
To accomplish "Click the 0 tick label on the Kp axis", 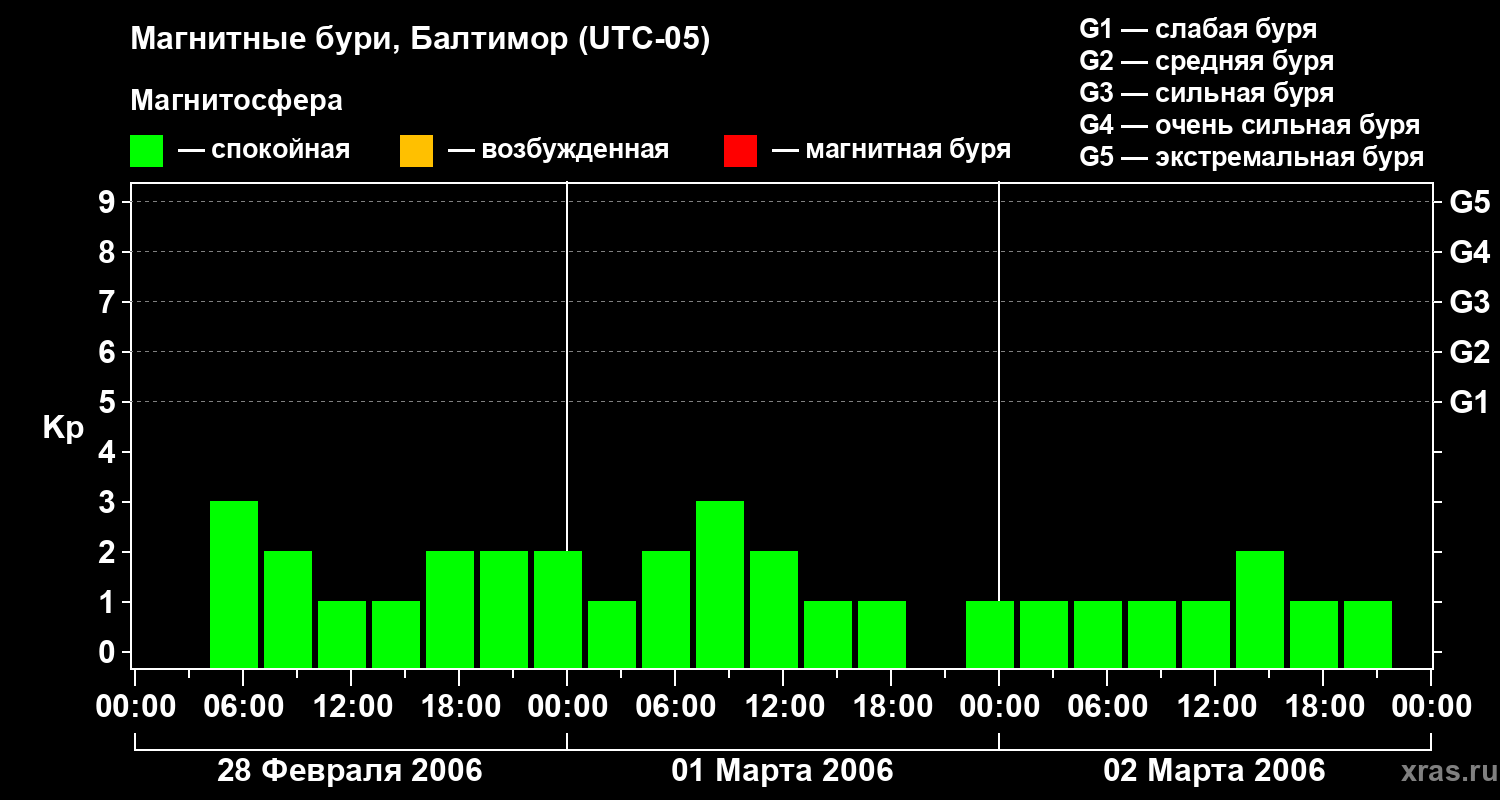I will 109,652.
